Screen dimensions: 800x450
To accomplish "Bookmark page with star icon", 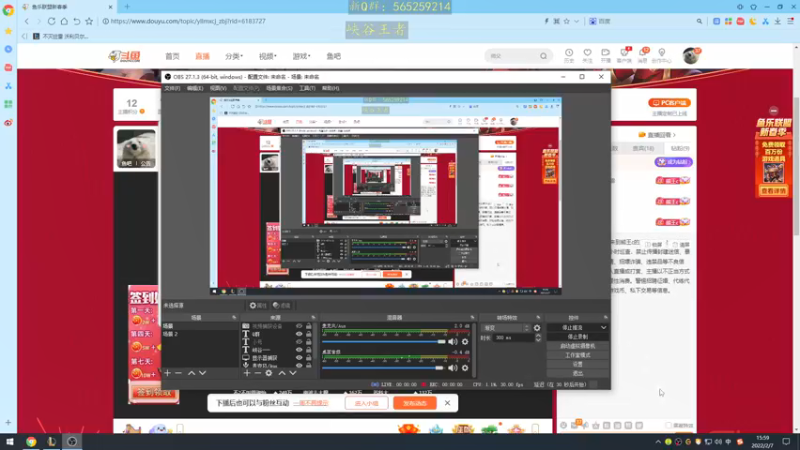I will click(89, 21).
